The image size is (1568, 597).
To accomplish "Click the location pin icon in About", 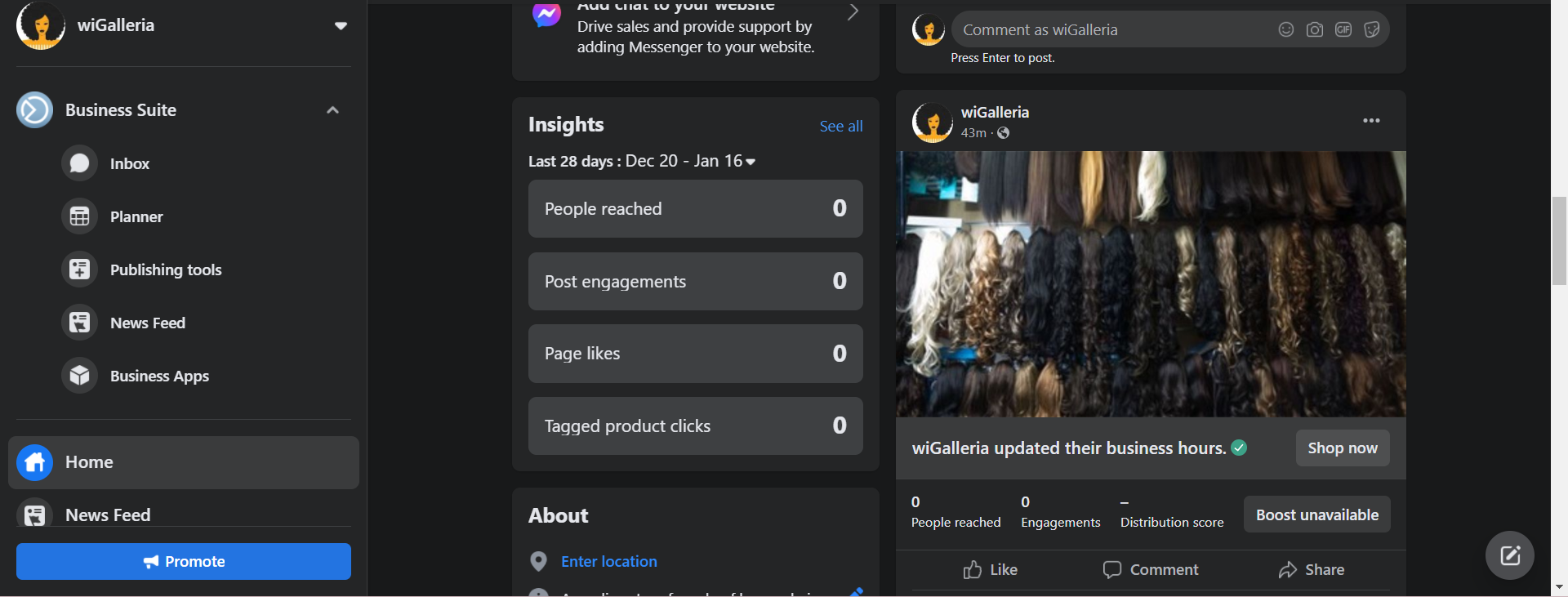I will tap(538, 561).
